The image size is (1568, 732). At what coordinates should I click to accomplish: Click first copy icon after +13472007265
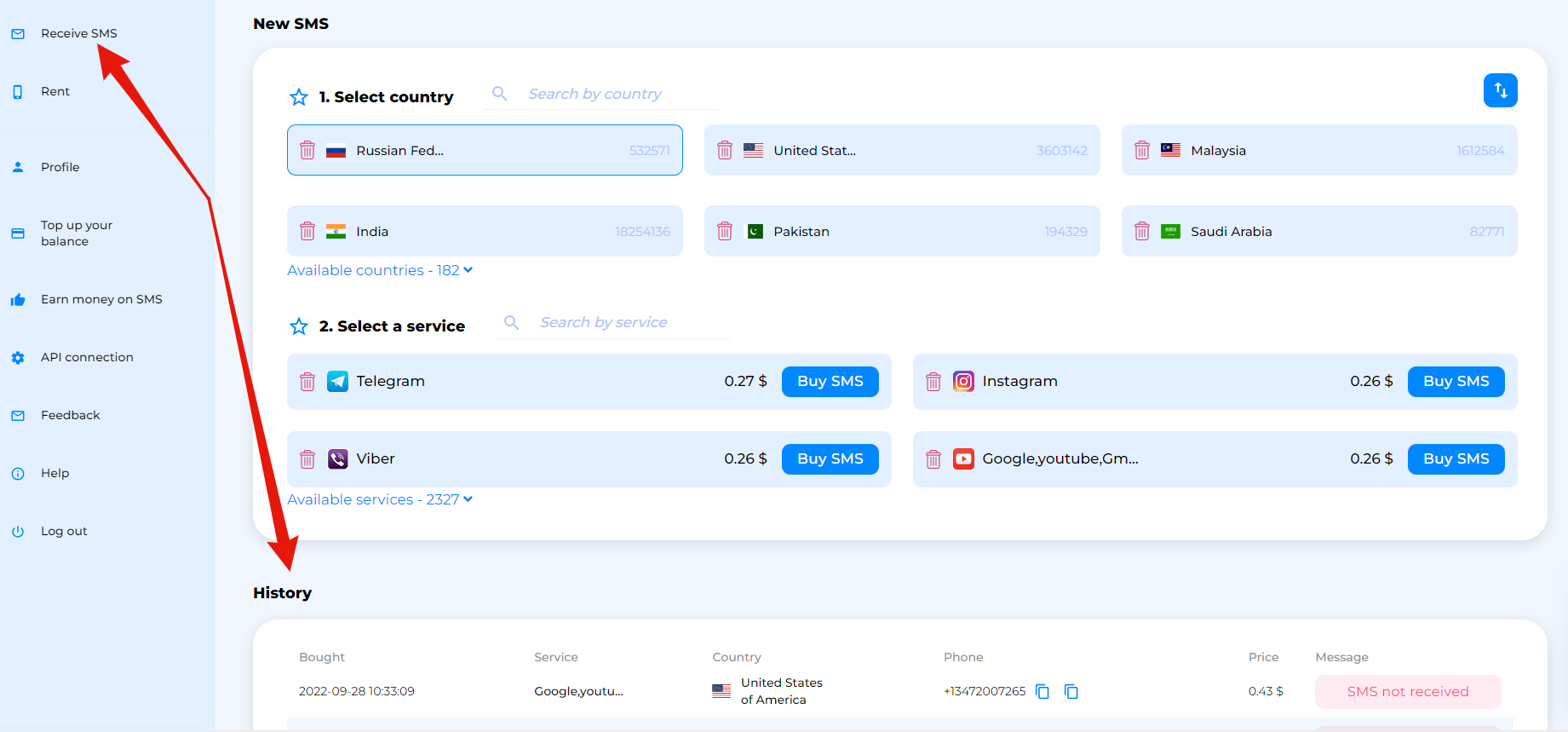pos(1042,691)
